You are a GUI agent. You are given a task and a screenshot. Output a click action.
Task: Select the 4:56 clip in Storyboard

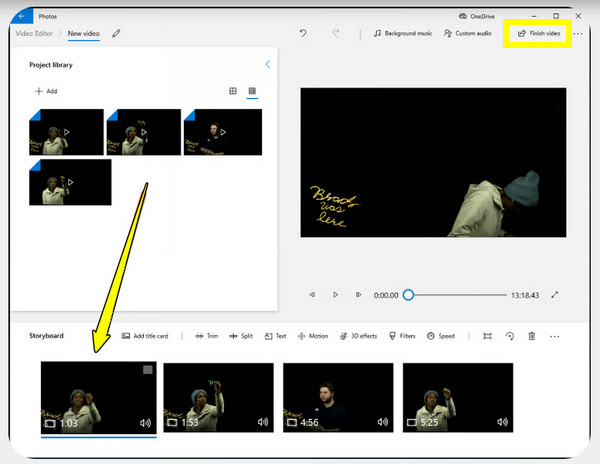(x=337, y=397)
